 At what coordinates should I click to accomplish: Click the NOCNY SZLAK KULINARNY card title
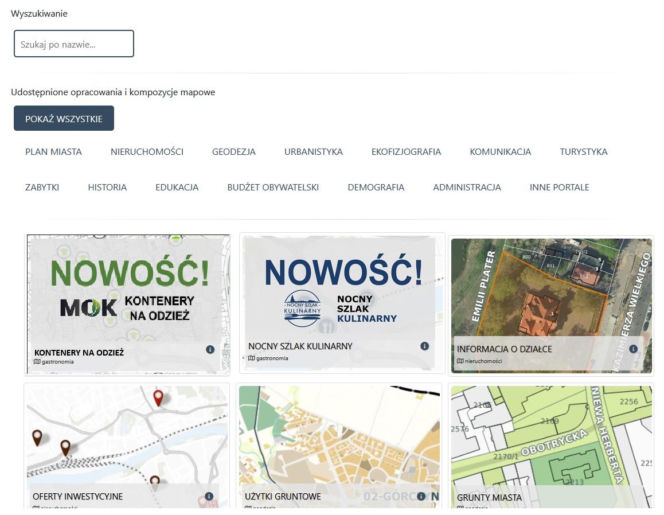300,346
